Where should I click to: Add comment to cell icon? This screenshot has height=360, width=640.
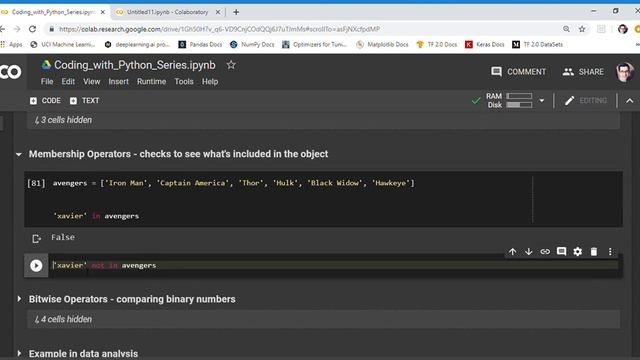(x=561, y=252)
